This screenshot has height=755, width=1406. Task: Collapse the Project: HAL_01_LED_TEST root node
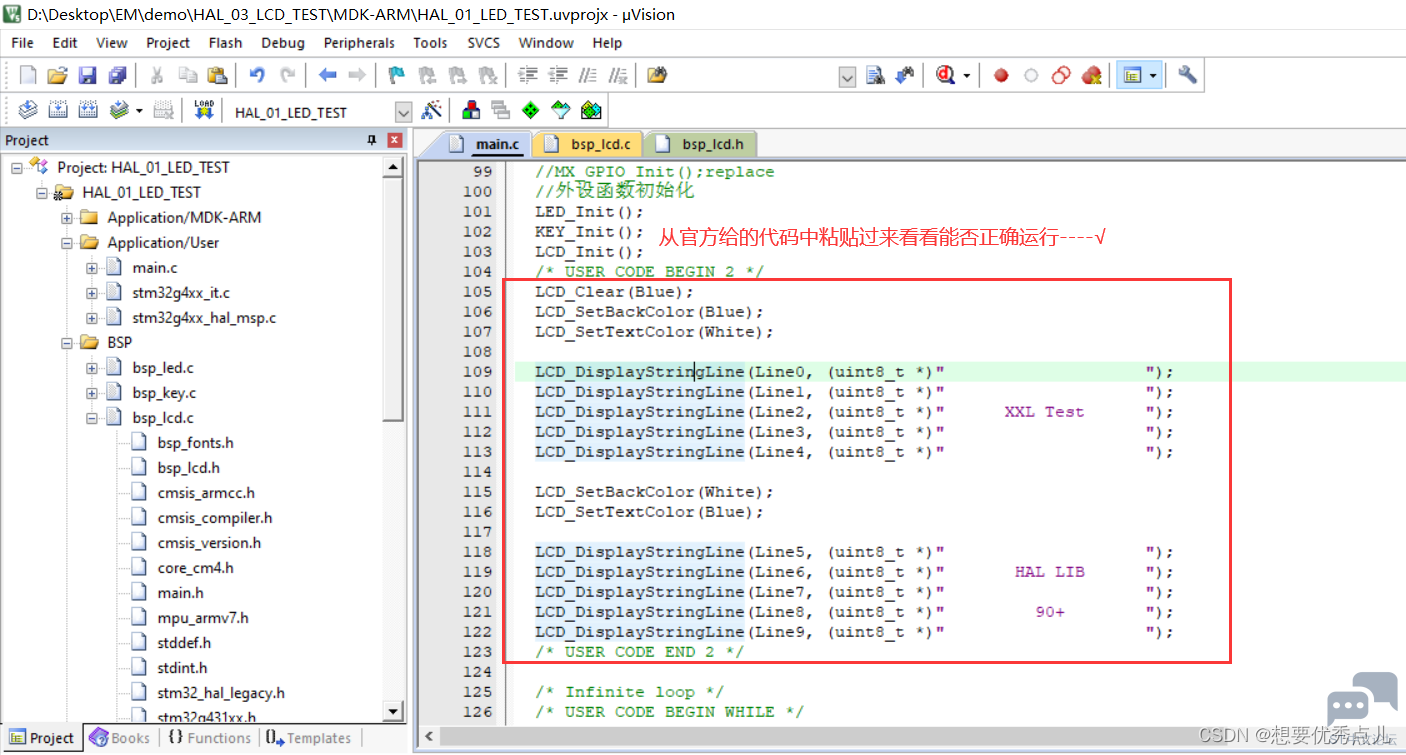(x=17, y=168)
